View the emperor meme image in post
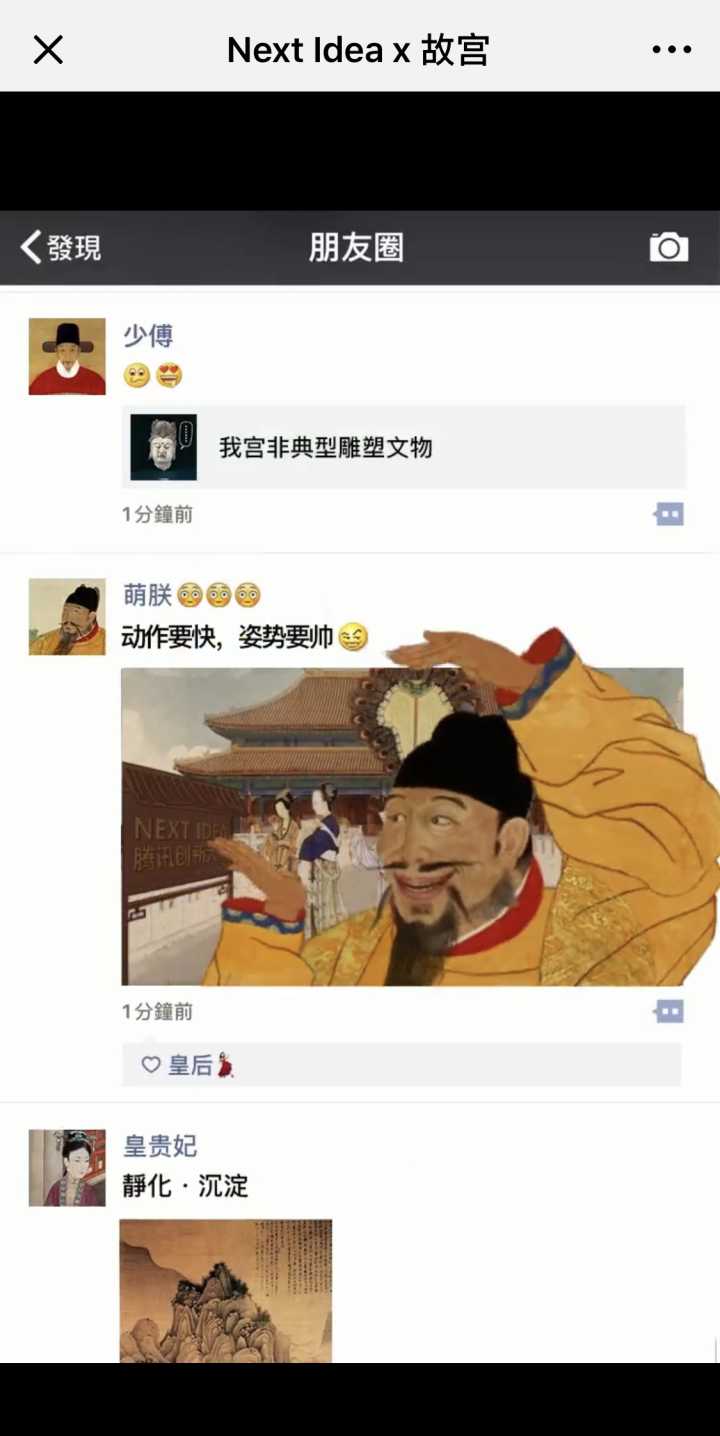This screenshot has width=720, height=1436. point(420,810)
